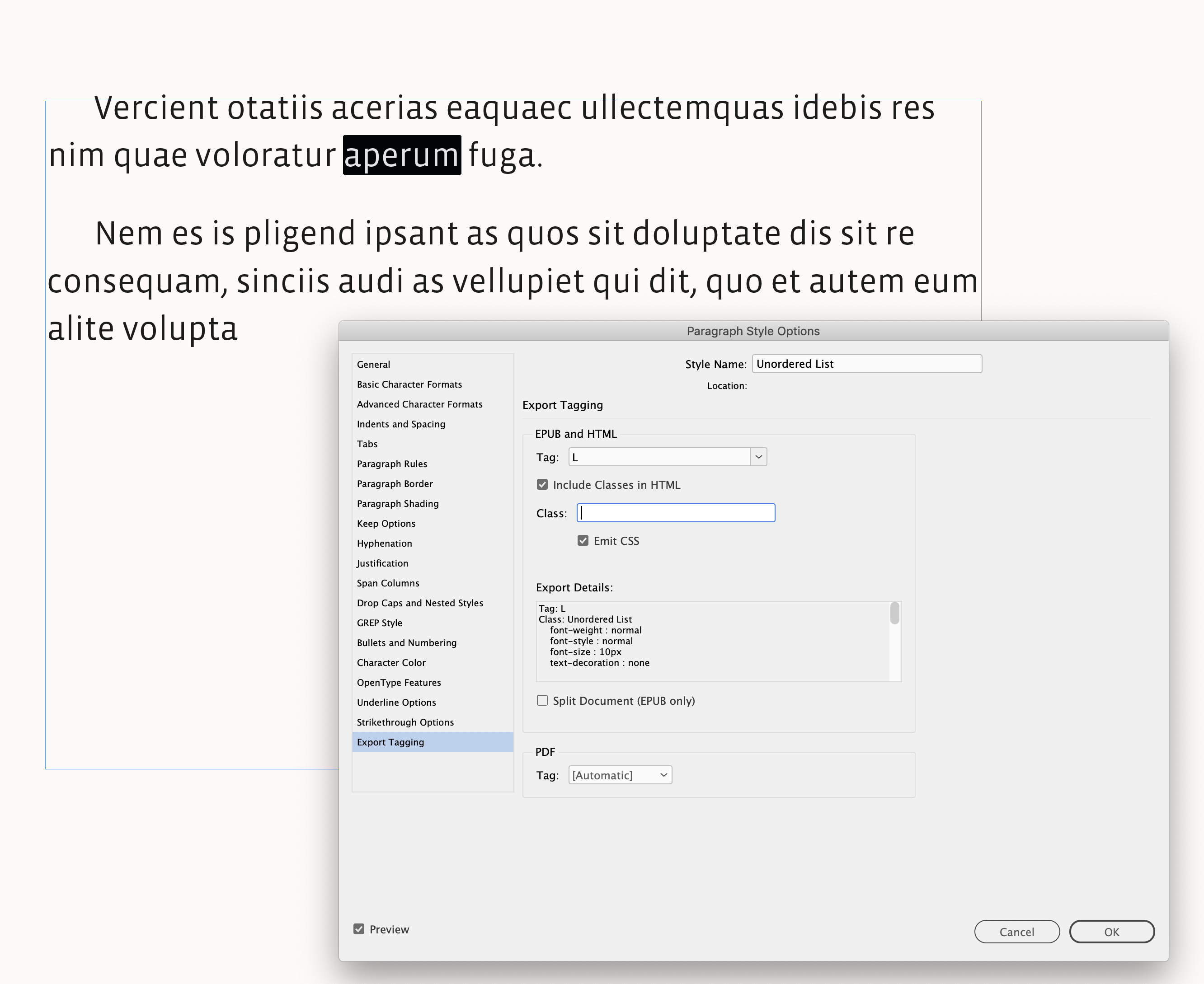The height and width of the screenshot is (984, 1204).
Task: Toggle the Preview checkbox
Action: point(359,929)
